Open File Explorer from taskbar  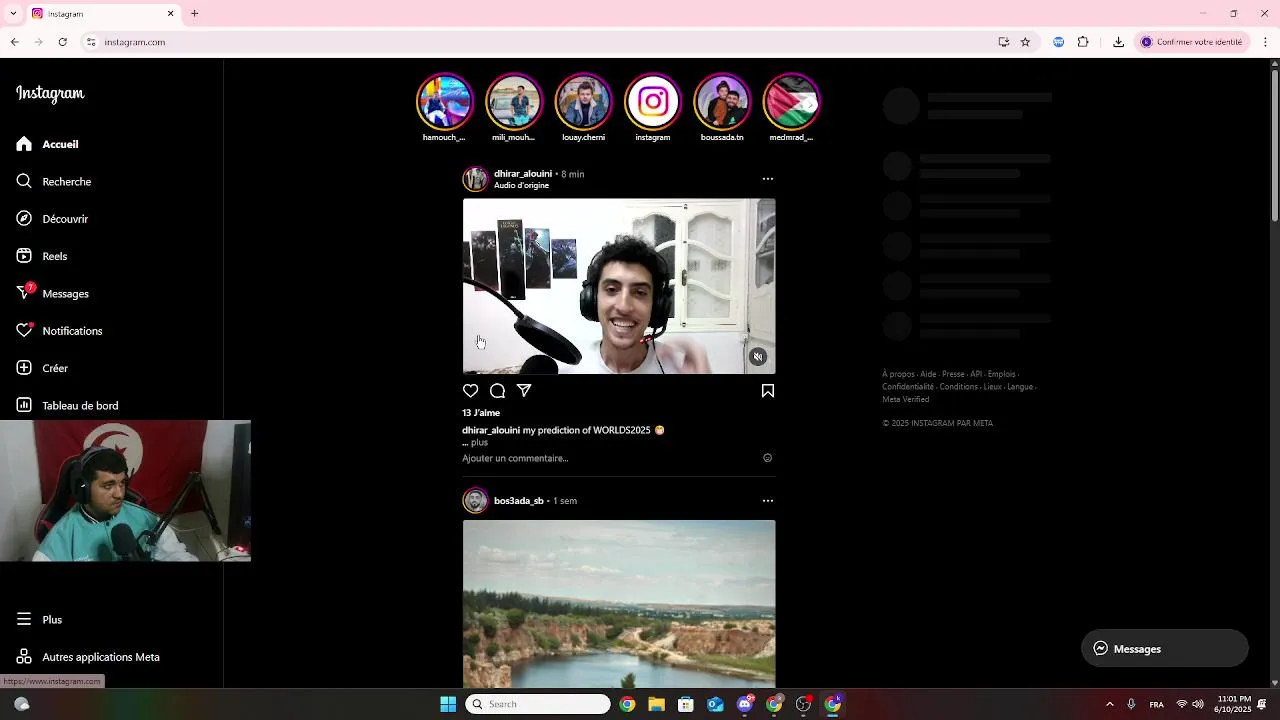point(656,704)
